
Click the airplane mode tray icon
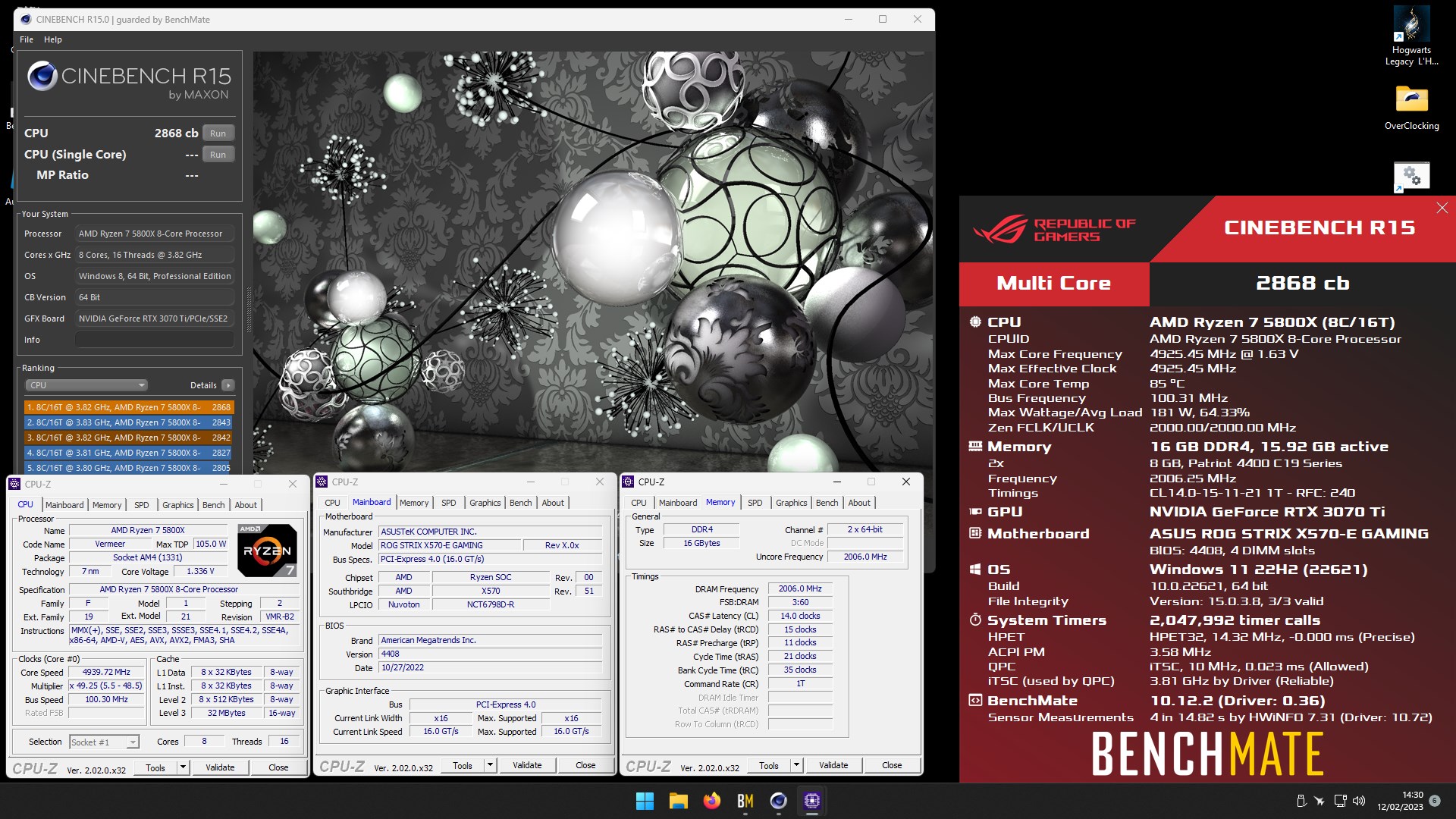tap(1320, 801)
